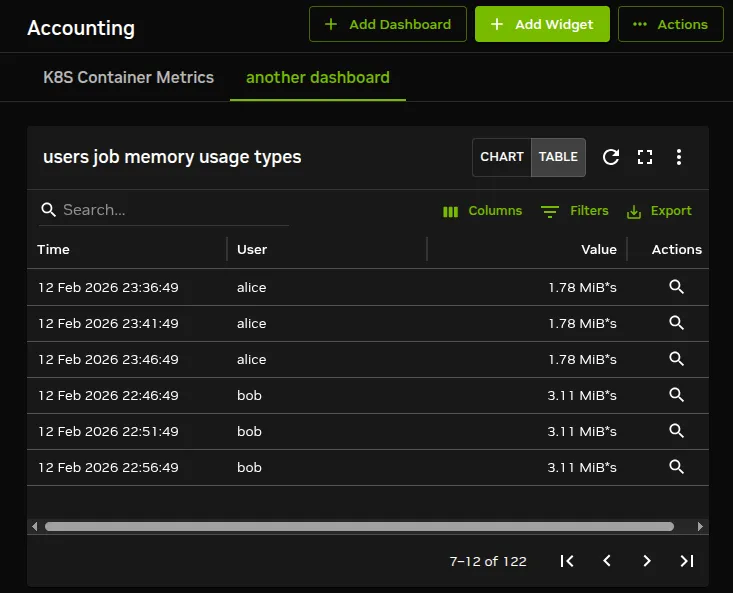Sort by the Value column header
Viewport: 733px width, 593px height.
click(599, 250)
